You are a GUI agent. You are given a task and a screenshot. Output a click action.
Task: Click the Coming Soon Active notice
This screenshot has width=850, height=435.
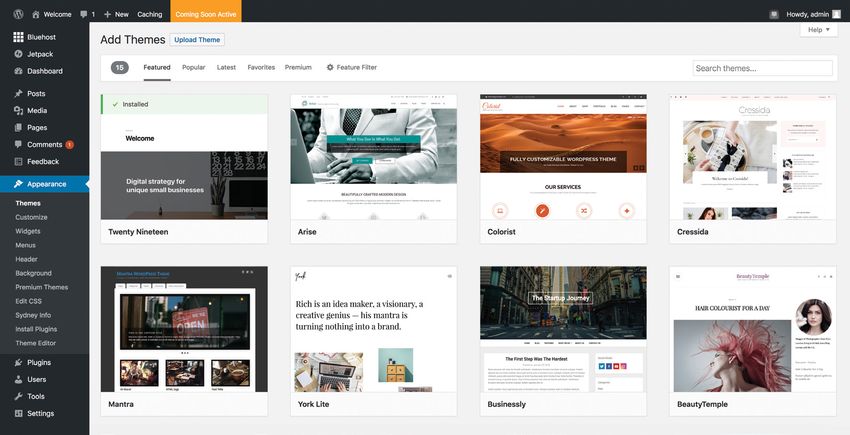[x=206, y=11]
